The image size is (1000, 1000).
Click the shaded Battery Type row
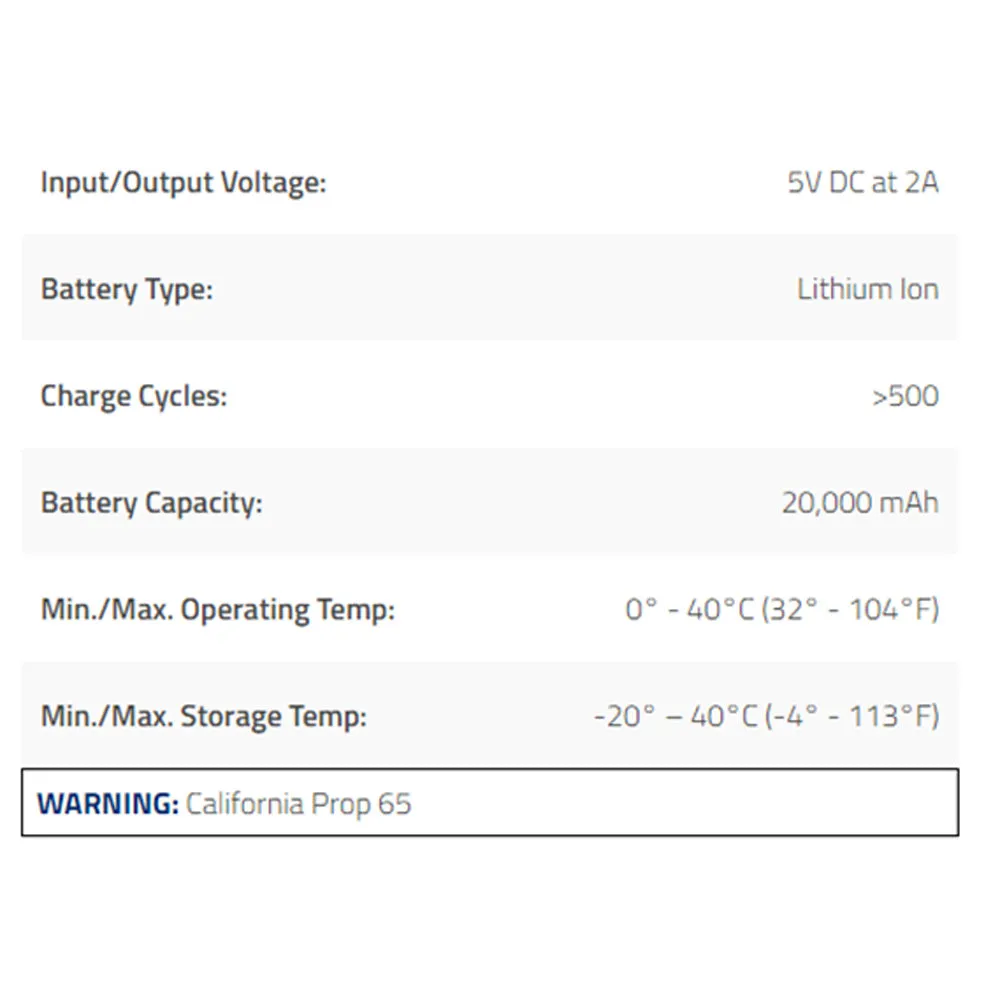(490, 288)
